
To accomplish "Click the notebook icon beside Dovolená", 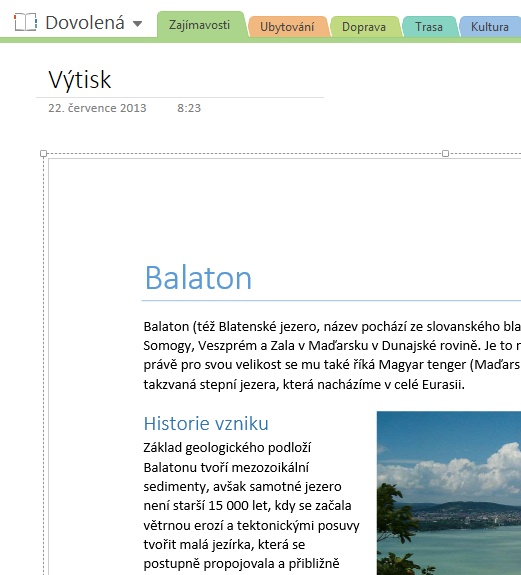I will tap(25, 22).
